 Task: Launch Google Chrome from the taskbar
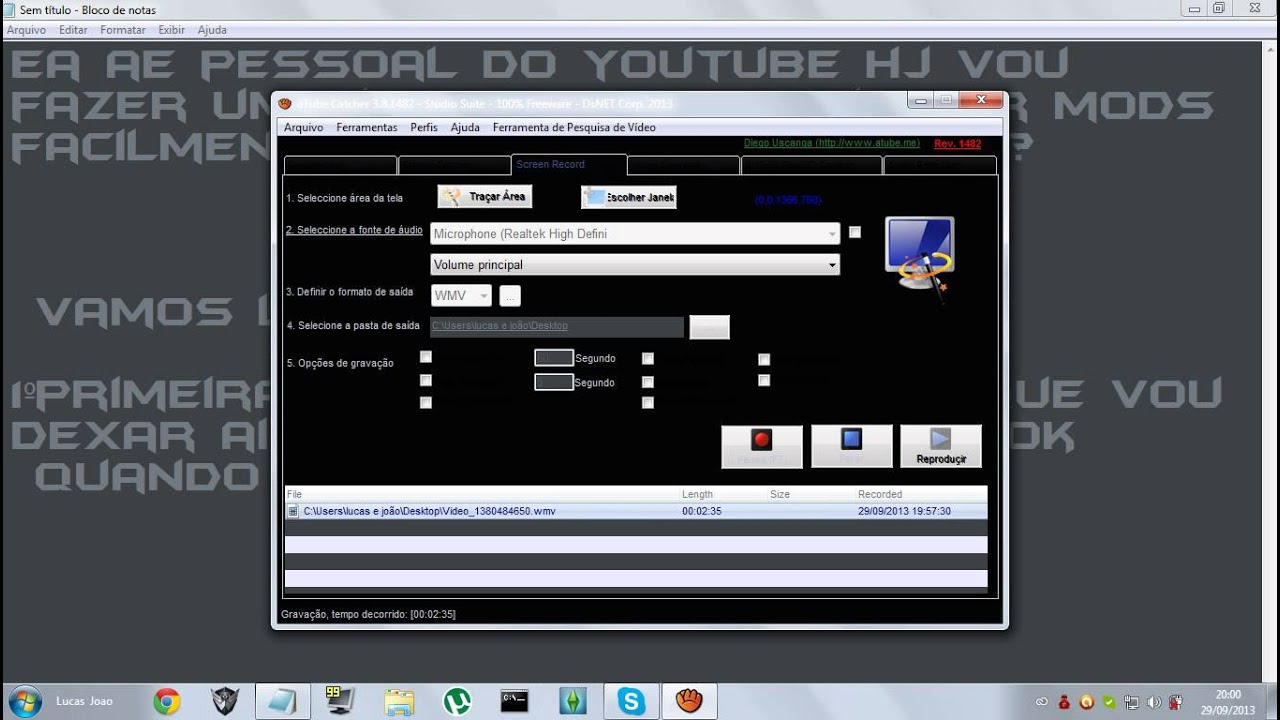click(x=166, y=701)
